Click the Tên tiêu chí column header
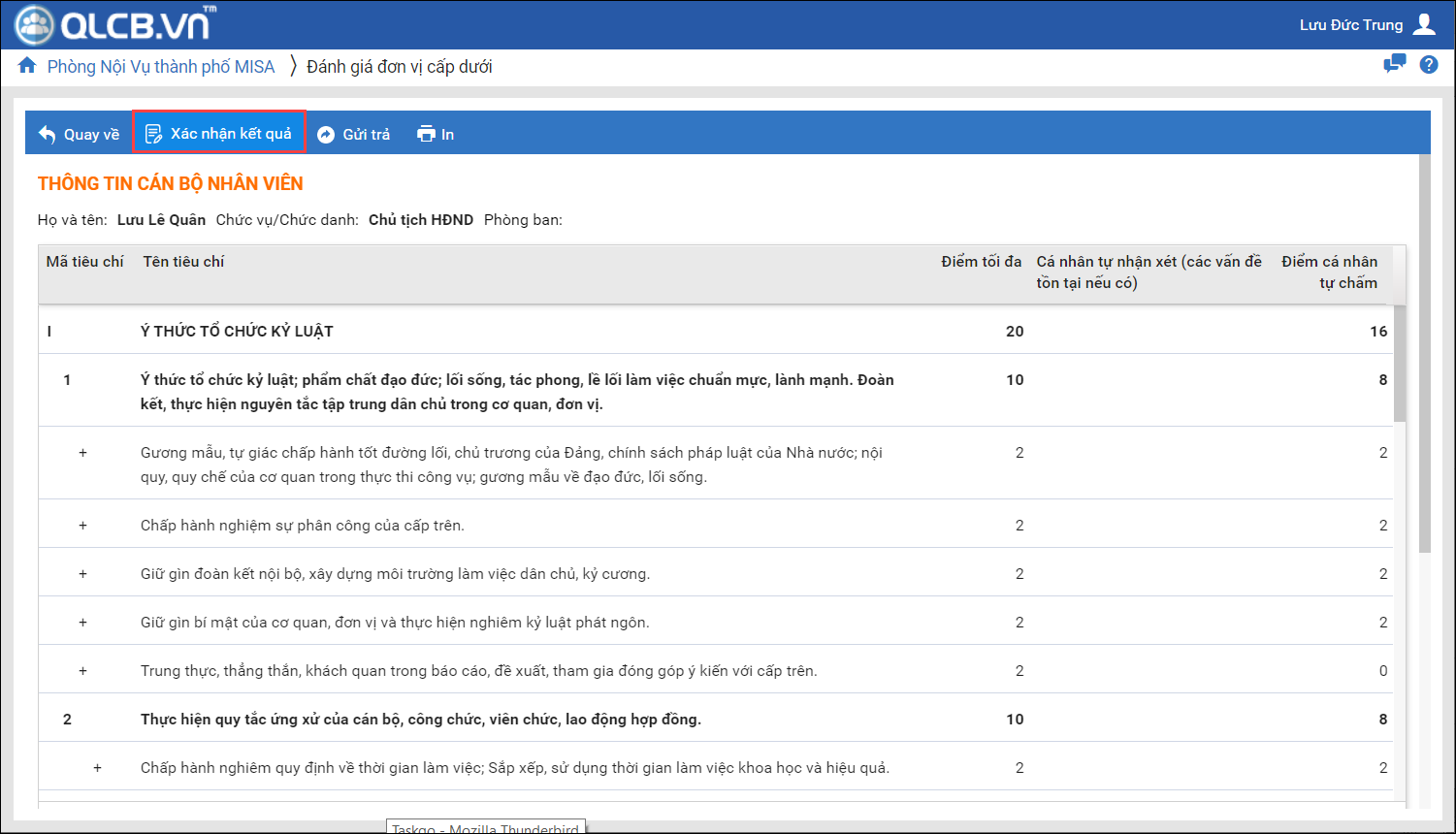The image size is (1456, 834). click(183, 262)
